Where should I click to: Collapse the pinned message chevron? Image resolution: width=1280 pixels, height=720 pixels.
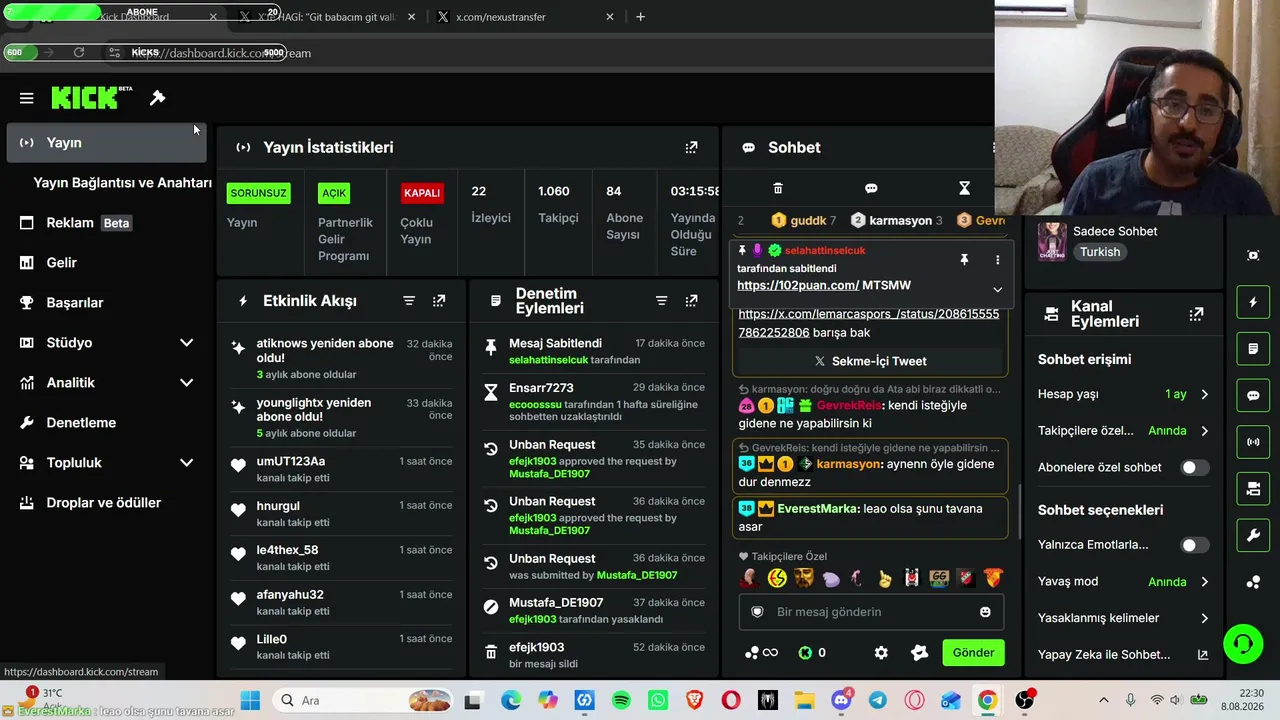997,289
